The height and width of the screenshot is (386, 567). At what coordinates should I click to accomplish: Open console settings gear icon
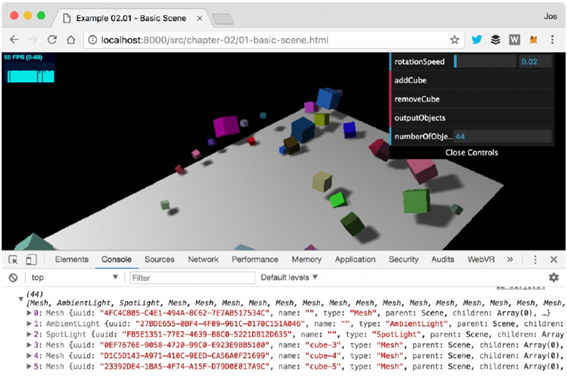point(554,277)
